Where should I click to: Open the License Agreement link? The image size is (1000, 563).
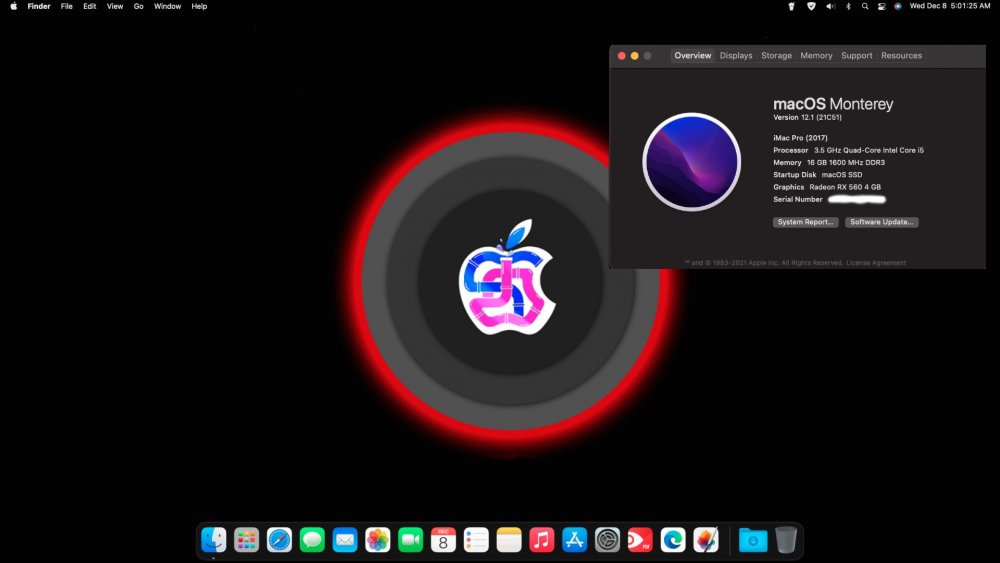[x=876, y=263]
